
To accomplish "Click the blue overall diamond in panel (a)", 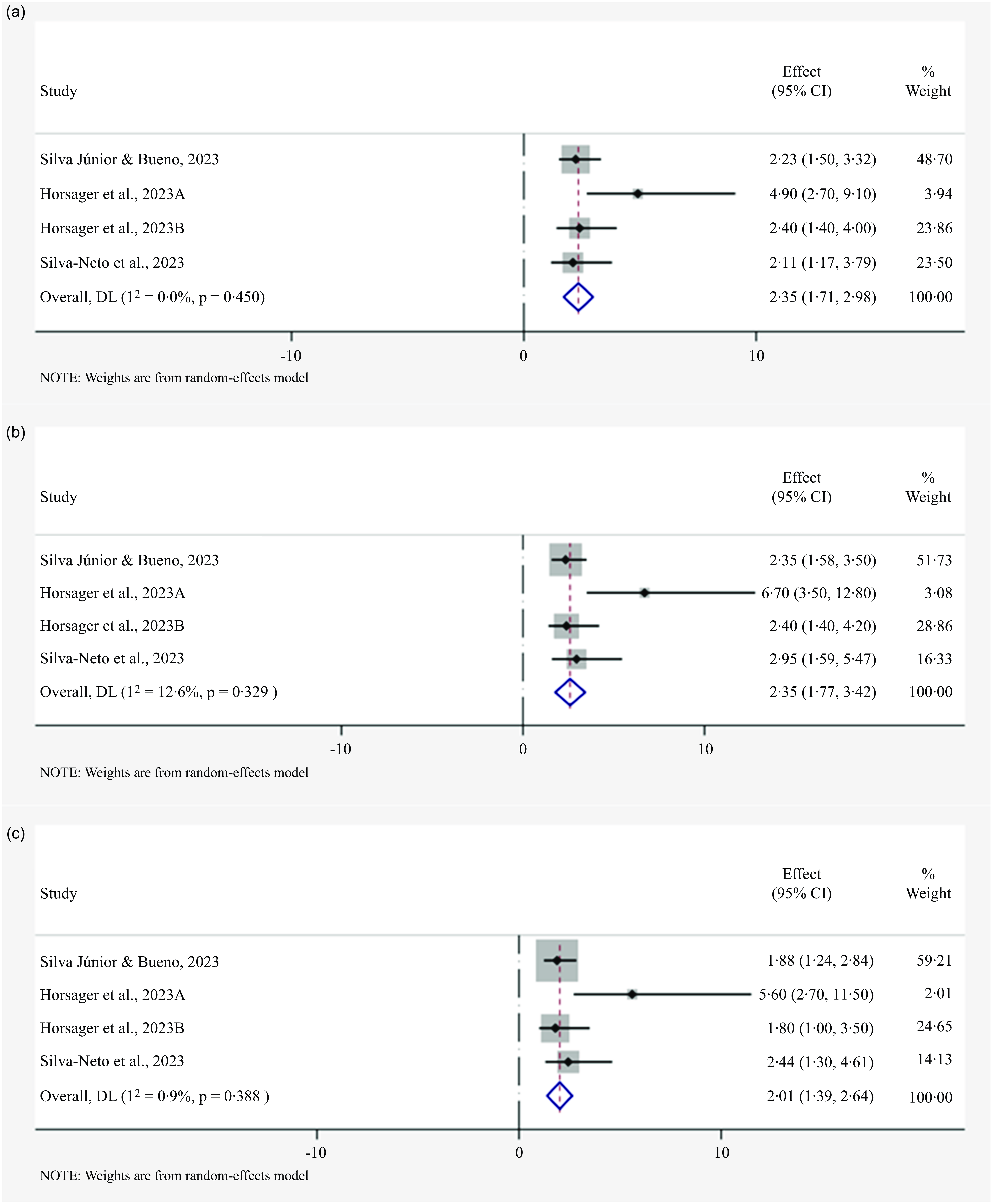I will 578,297.
